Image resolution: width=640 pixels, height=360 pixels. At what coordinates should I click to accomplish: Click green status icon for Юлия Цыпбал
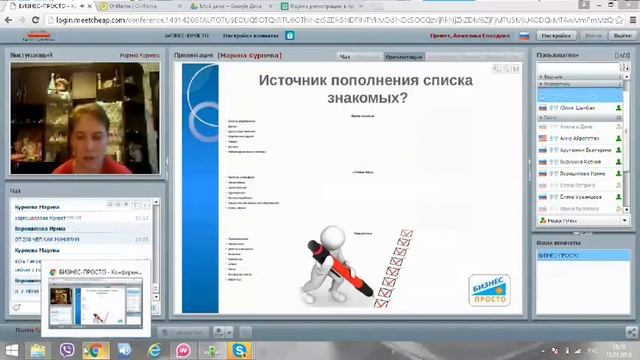[x=618, y=108]
